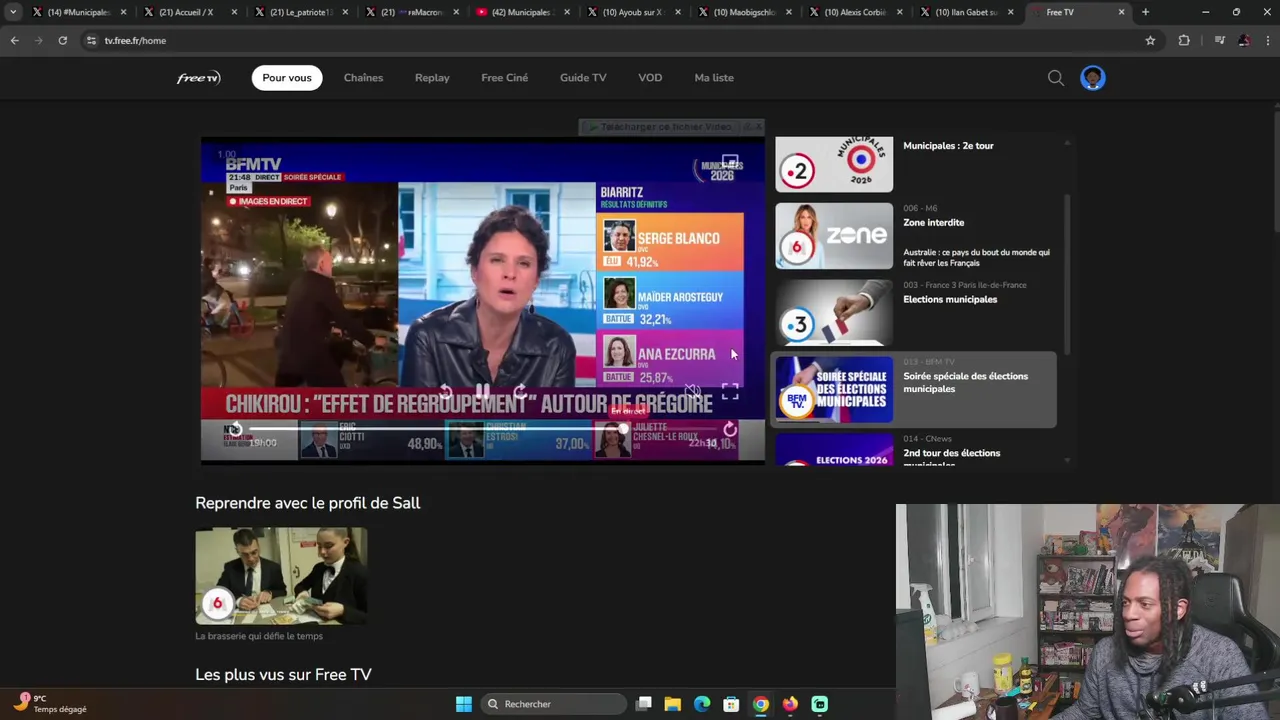This screenshot has height=720, width=1280.
Task: Unmute the video player sound
Action: pyautogui.click(x=692, y=392)
